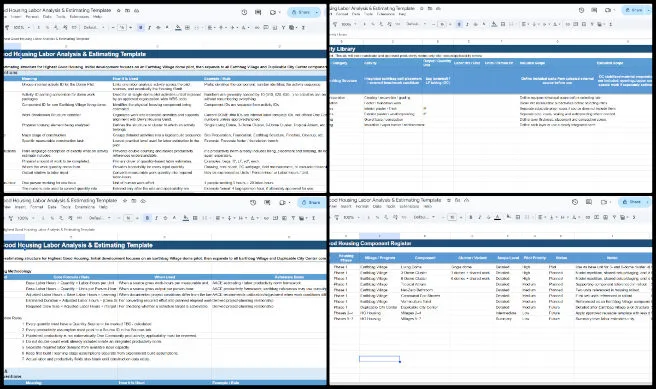
Task: Expand more toolbar options in Component Register window
Action: pyautogui.click(x=635, y=217)
